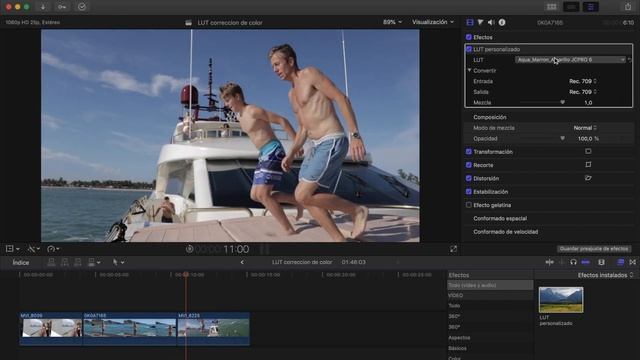Click the connect clip edit icon
640x360 pixels.
coord(51,262)
